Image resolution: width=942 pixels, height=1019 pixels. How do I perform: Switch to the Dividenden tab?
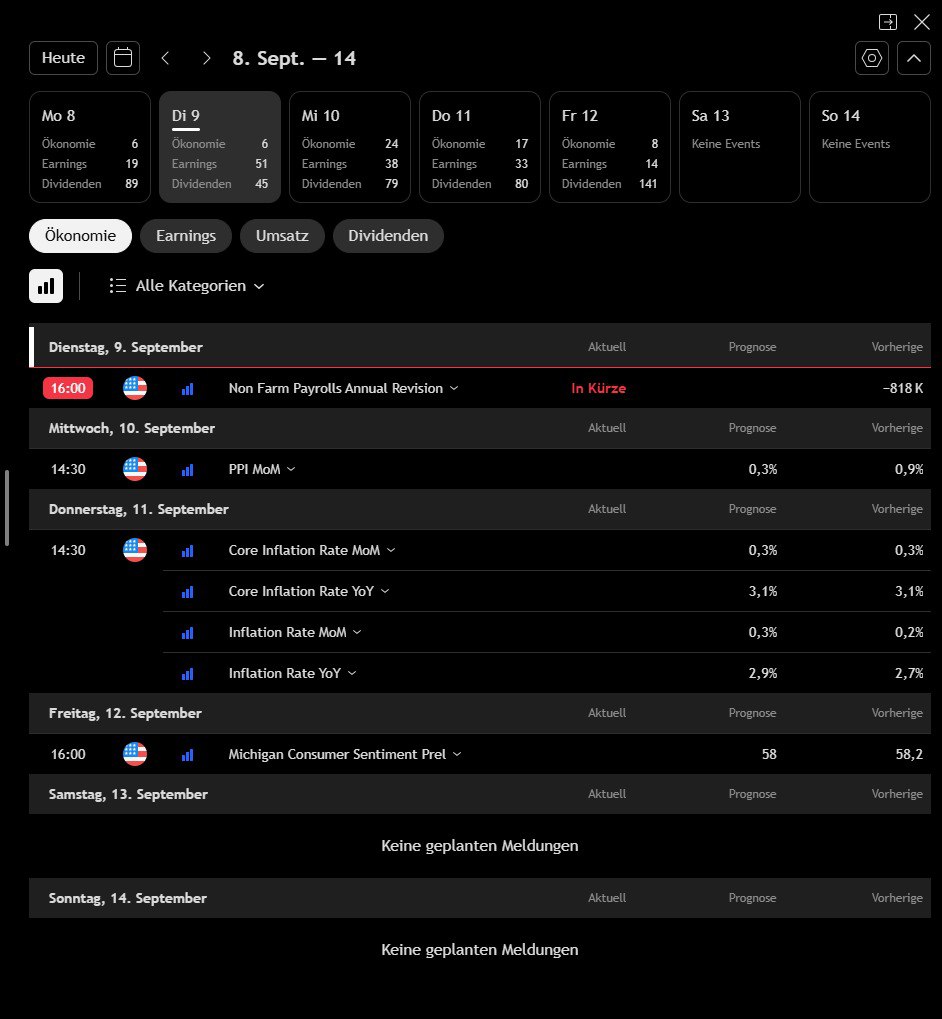[388, 236]
